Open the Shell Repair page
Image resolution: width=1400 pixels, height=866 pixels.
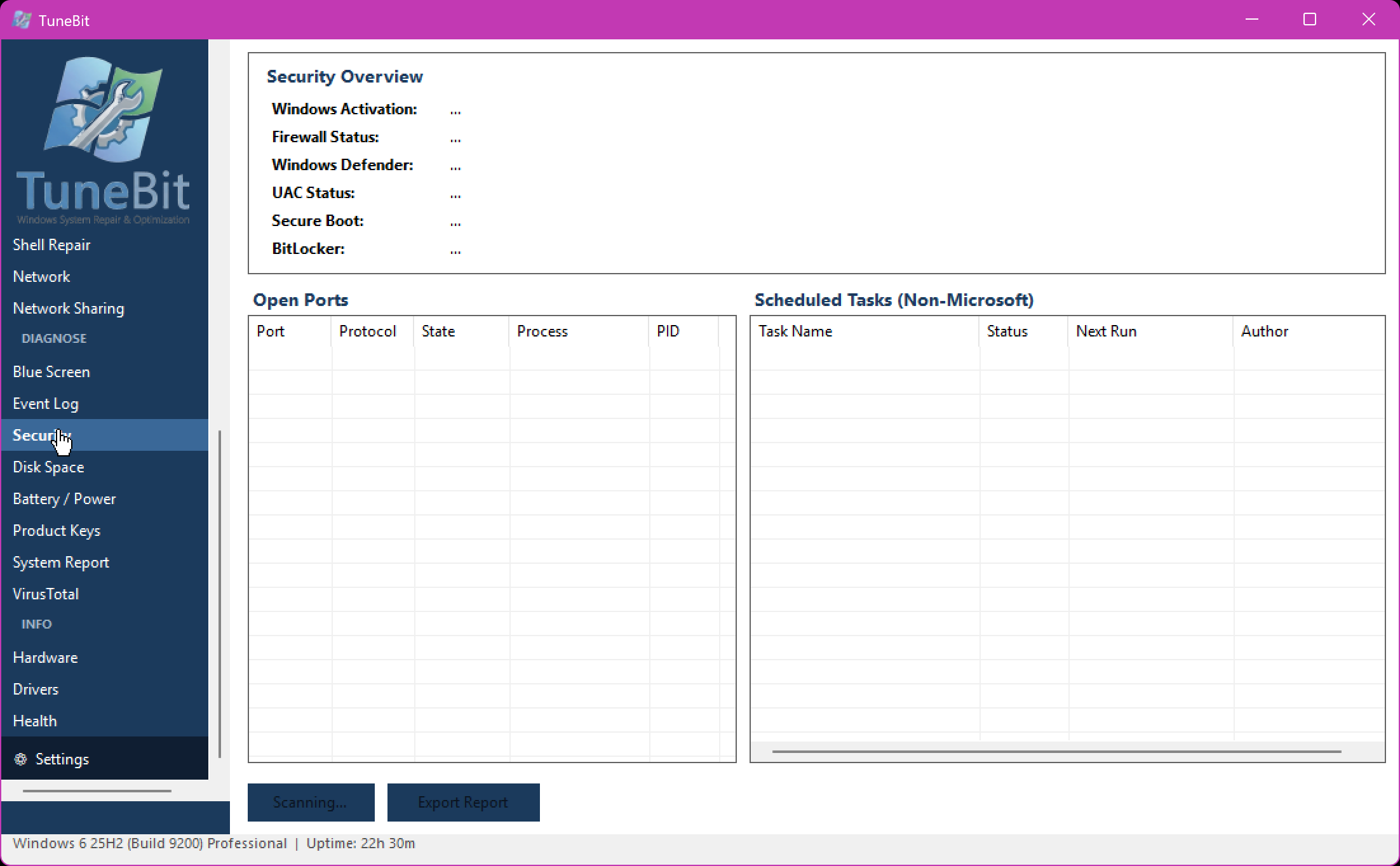pos(105,245)
